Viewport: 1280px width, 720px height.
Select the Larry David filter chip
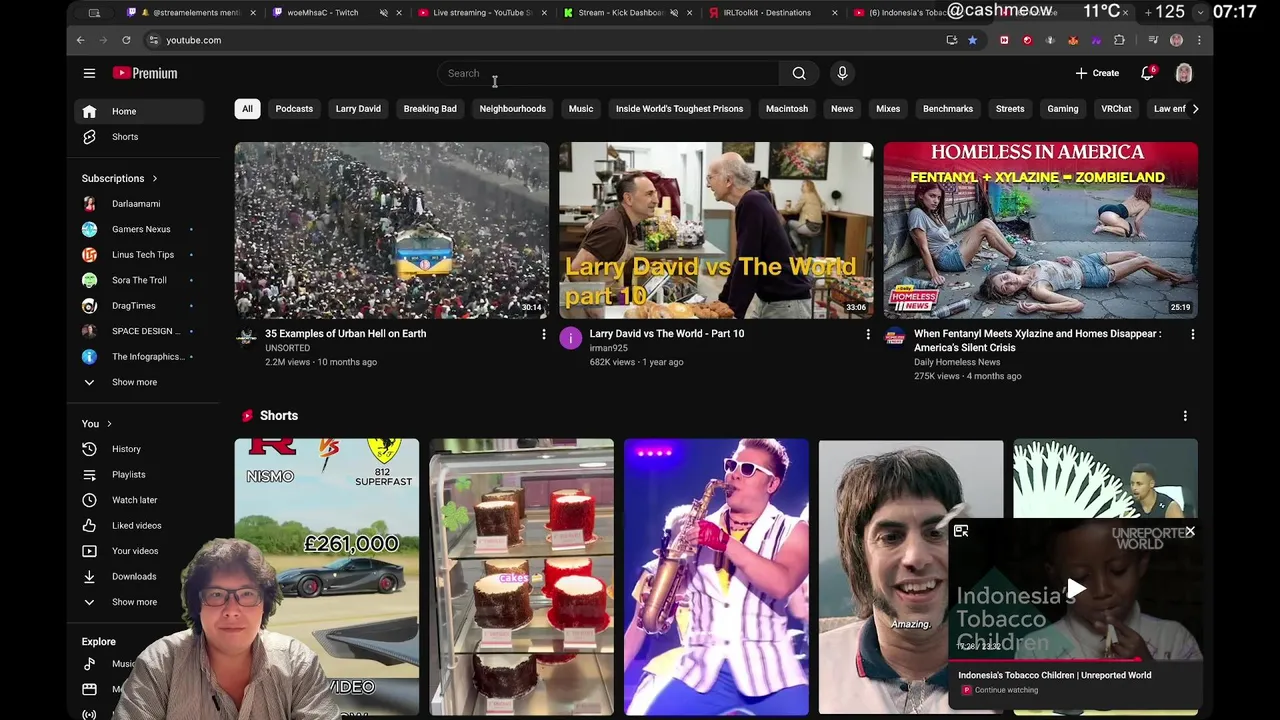[x=358, y=109]
